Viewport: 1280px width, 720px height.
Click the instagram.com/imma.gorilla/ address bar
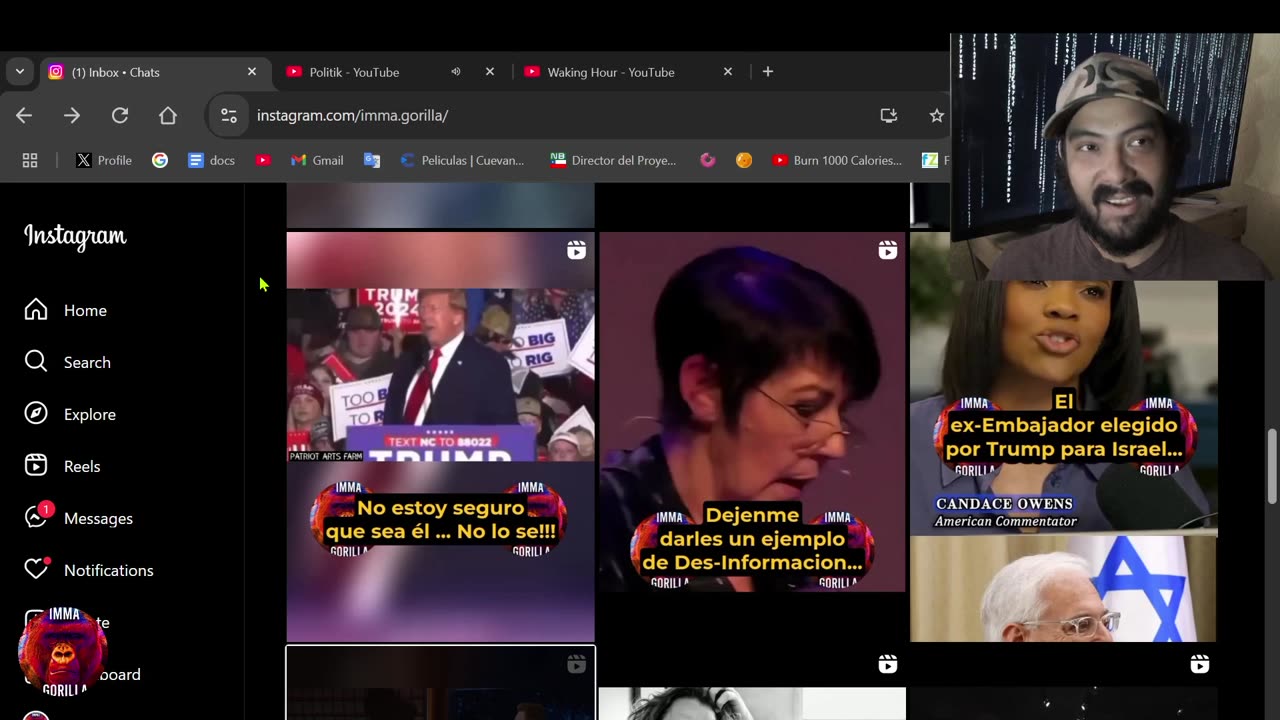[352, 116]
